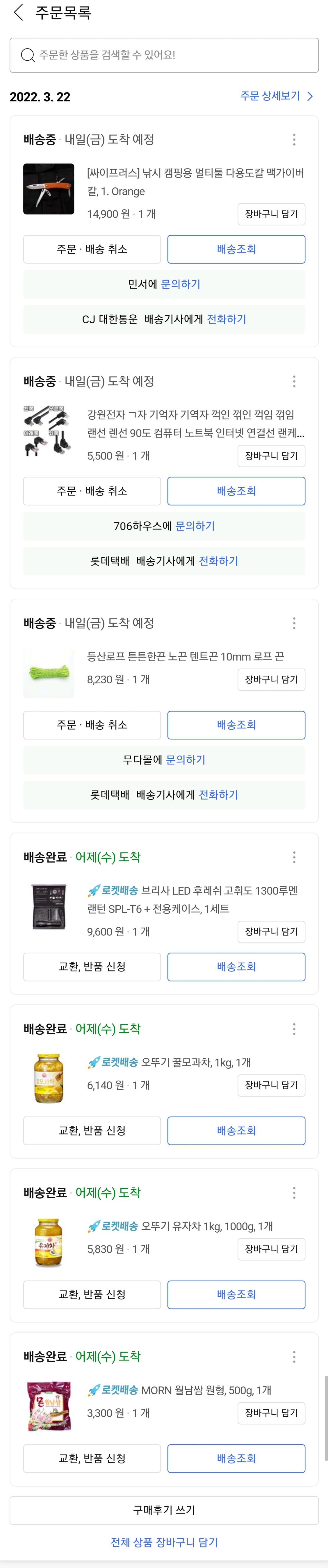This screenshot has width=328, height=1568.
Task: Track delivery of the LAN cable order
Action: (236, 491)
